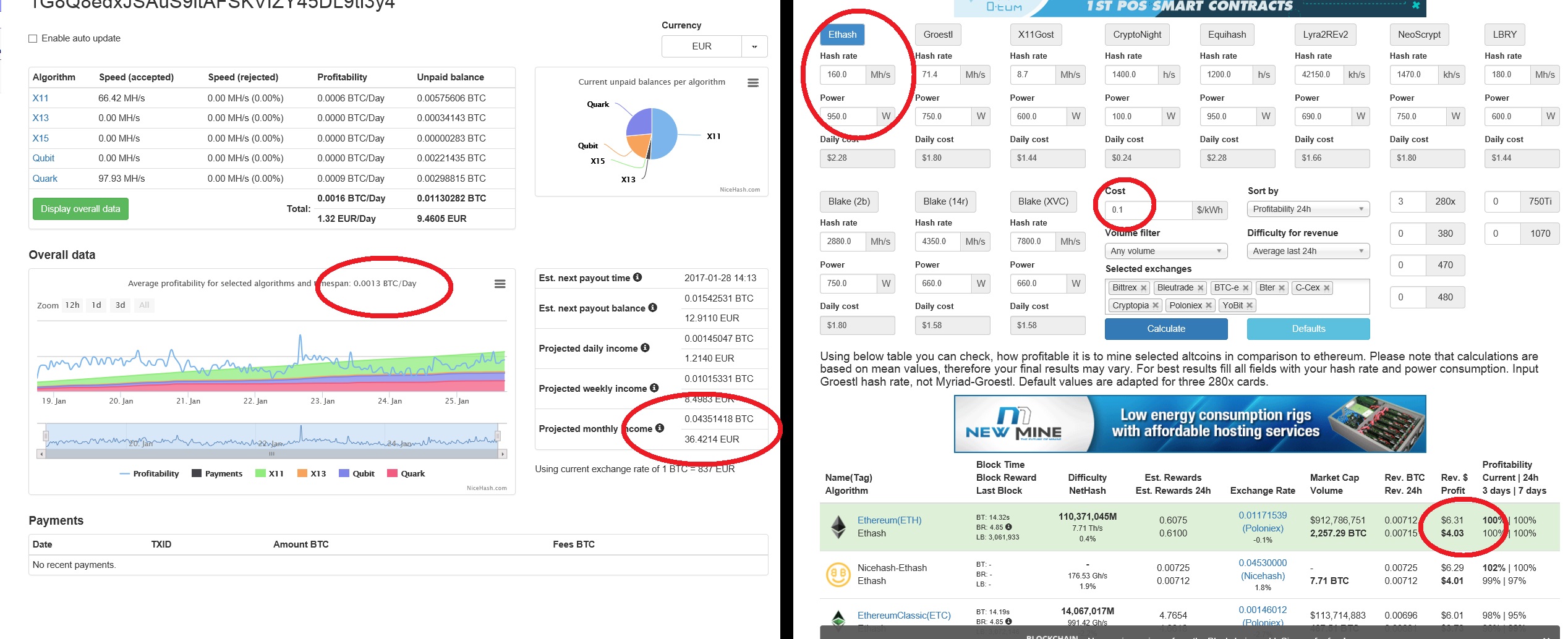Click the 380 GPU preset button
The image size is (1568, 639).
[1445, 234]
